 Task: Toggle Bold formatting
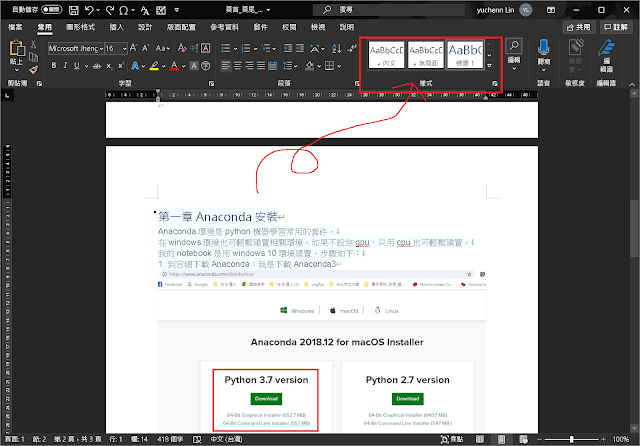[53, 66]
